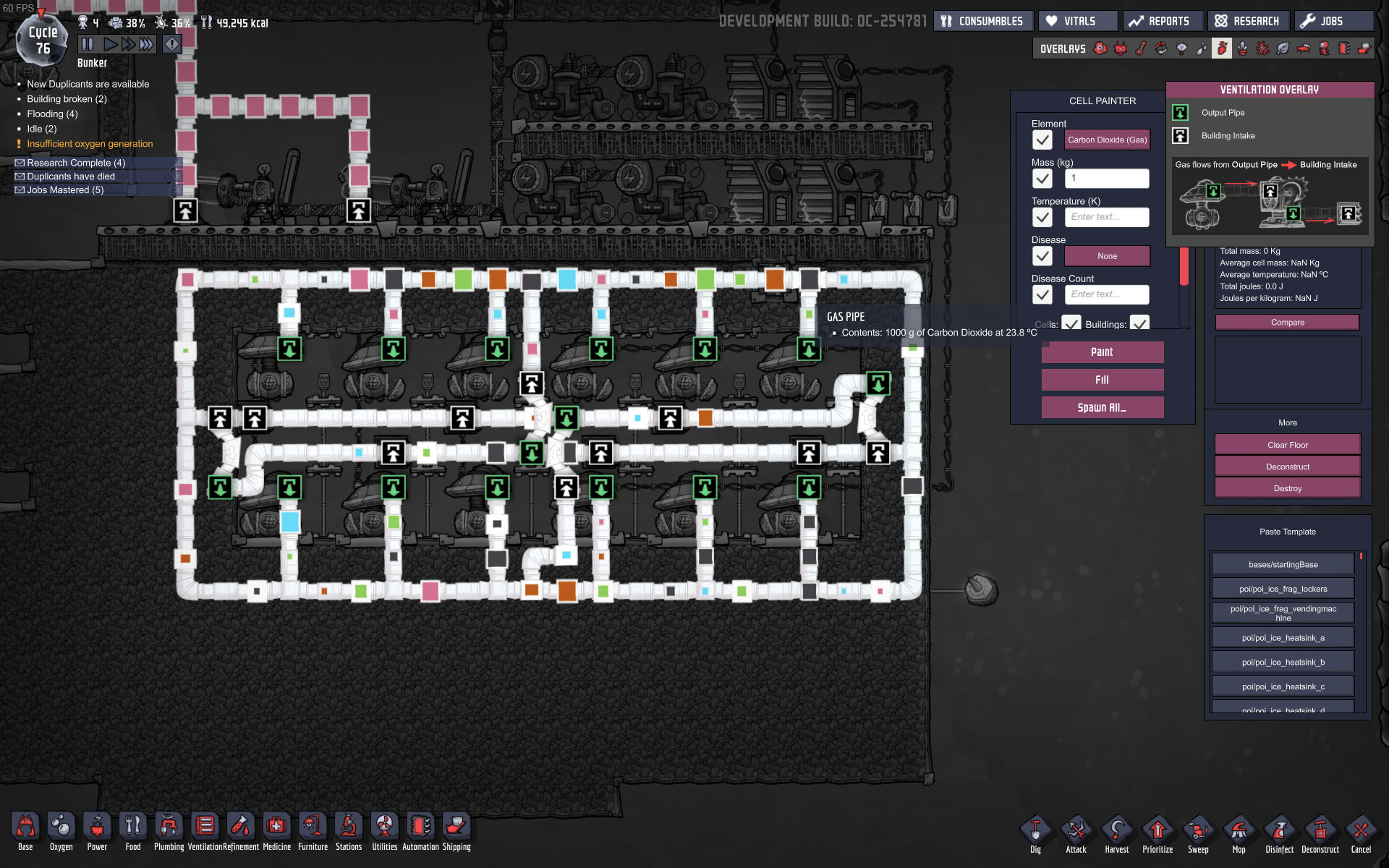Open the Research menu
This screenshot has height=868, width=1389.
pyautogui.click(x=1247, y=21)
